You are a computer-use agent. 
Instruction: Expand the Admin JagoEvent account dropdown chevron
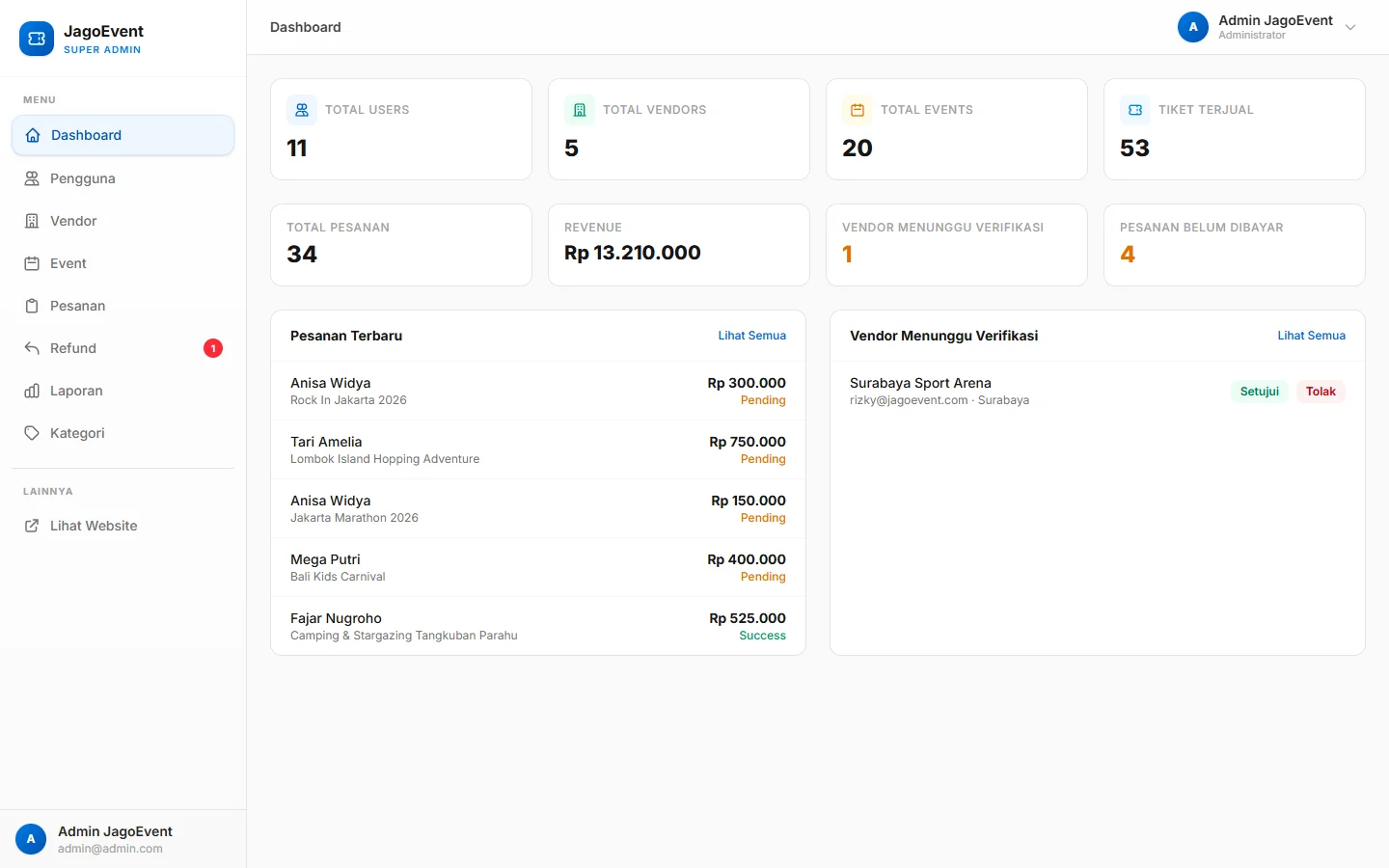(x=1350, y=27)
